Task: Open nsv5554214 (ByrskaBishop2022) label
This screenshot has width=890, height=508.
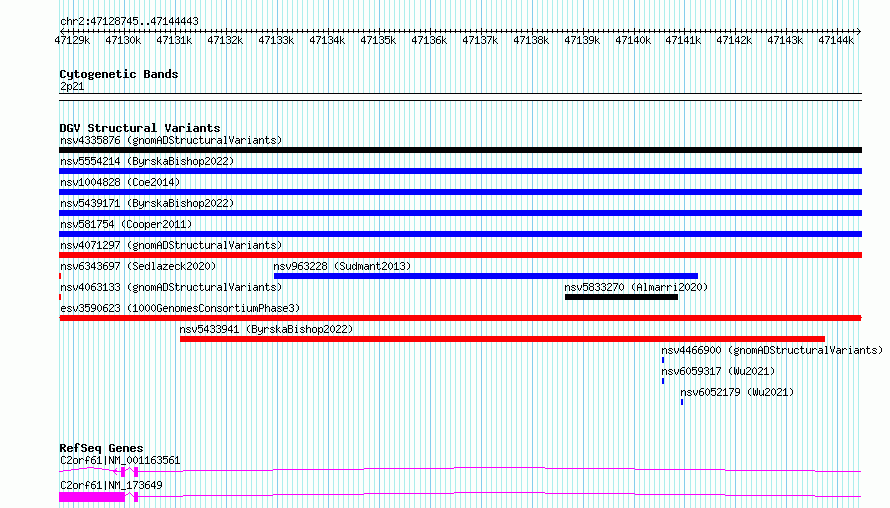Action: (x=147, y=161)
